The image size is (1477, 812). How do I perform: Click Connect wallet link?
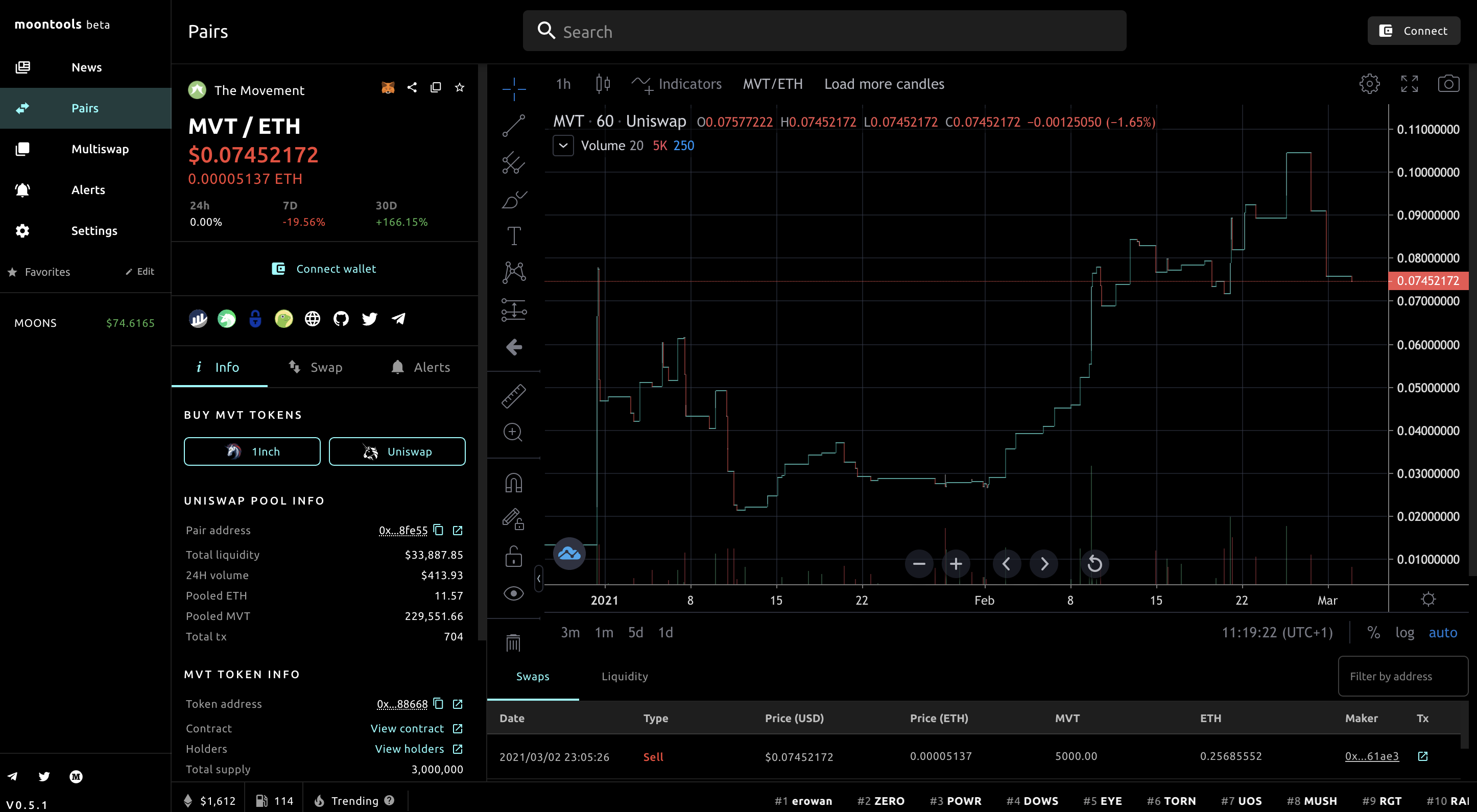[x=324, y=269]
